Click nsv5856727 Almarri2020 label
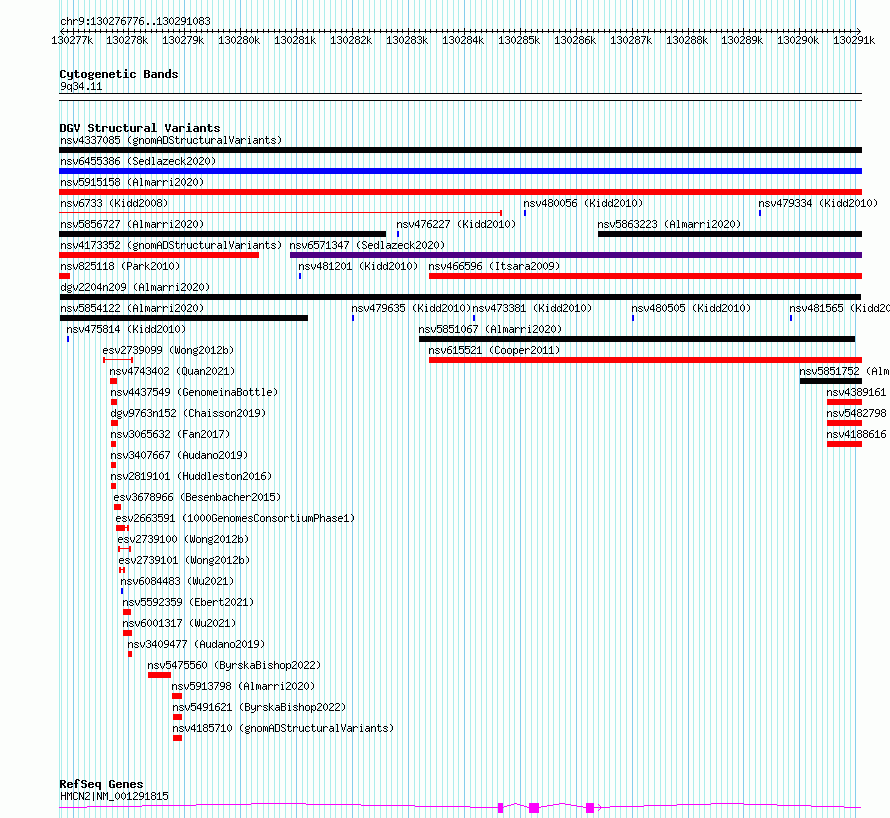The width and height of the screenshot is (890, 818). coord(132,224)
